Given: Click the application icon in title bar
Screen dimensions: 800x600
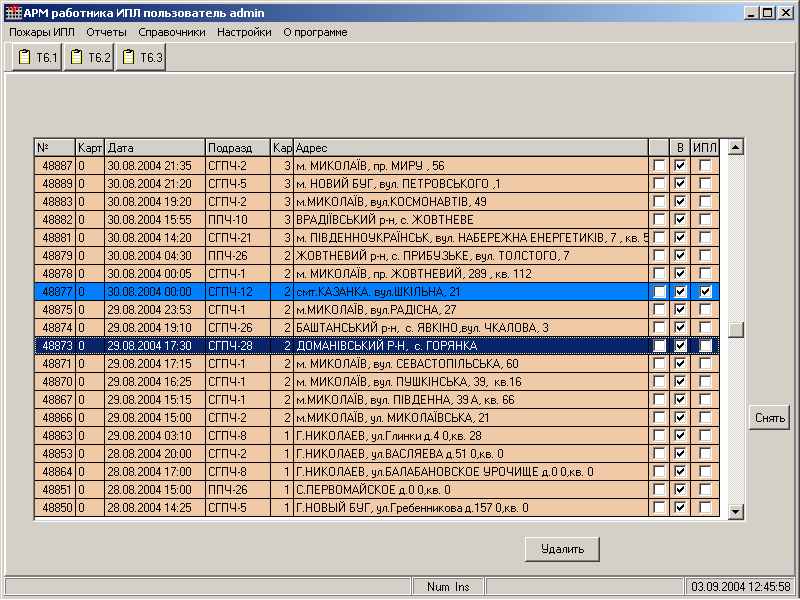Looking at the screenshot, I should tap(13, 13).
